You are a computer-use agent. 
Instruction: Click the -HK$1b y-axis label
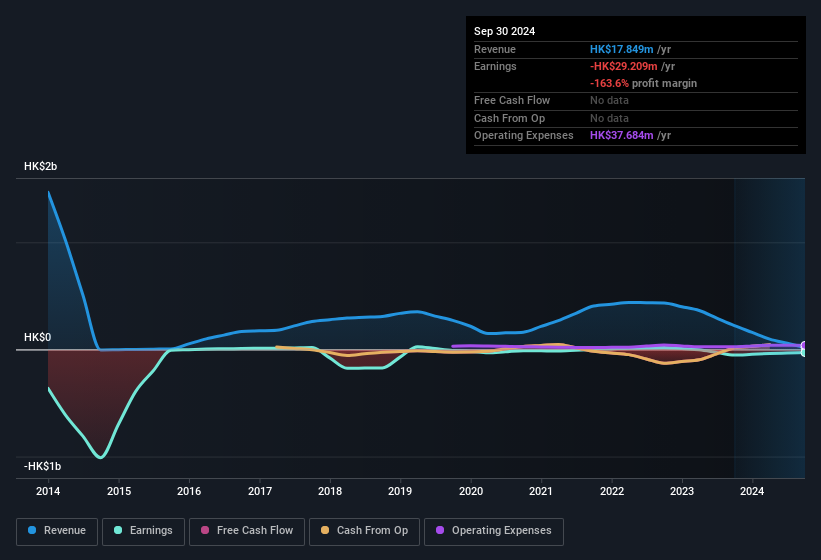coord(42,466)
